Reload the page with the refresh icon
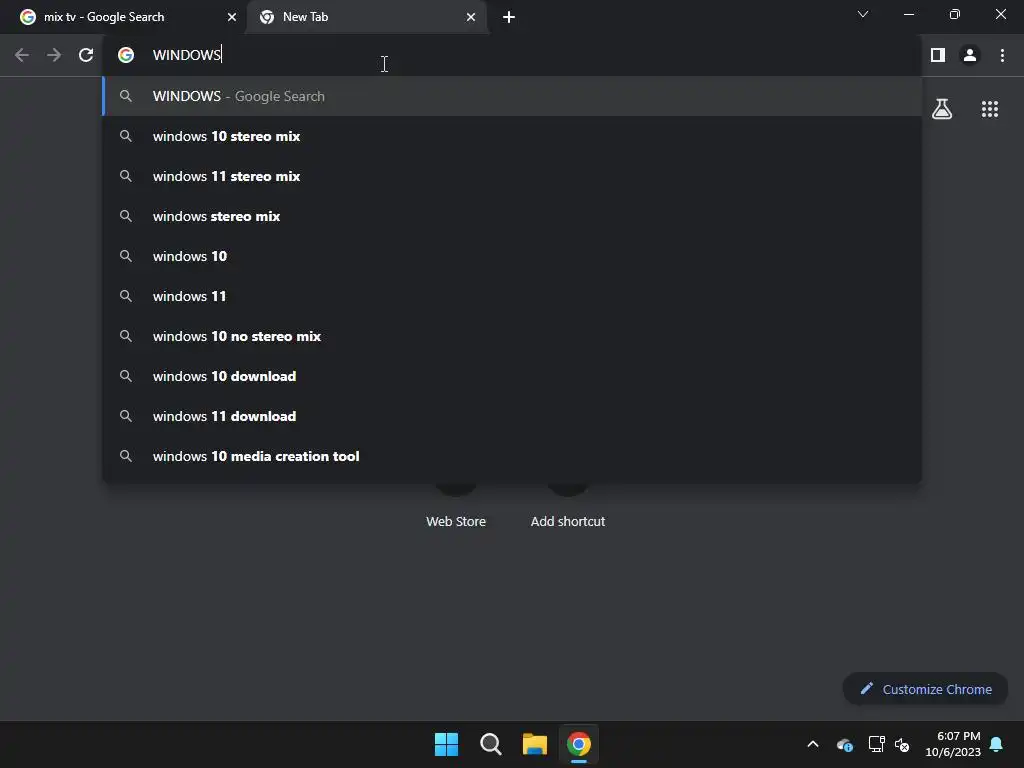This screenshot has width=1024, height=768. [x=86, y=55]
